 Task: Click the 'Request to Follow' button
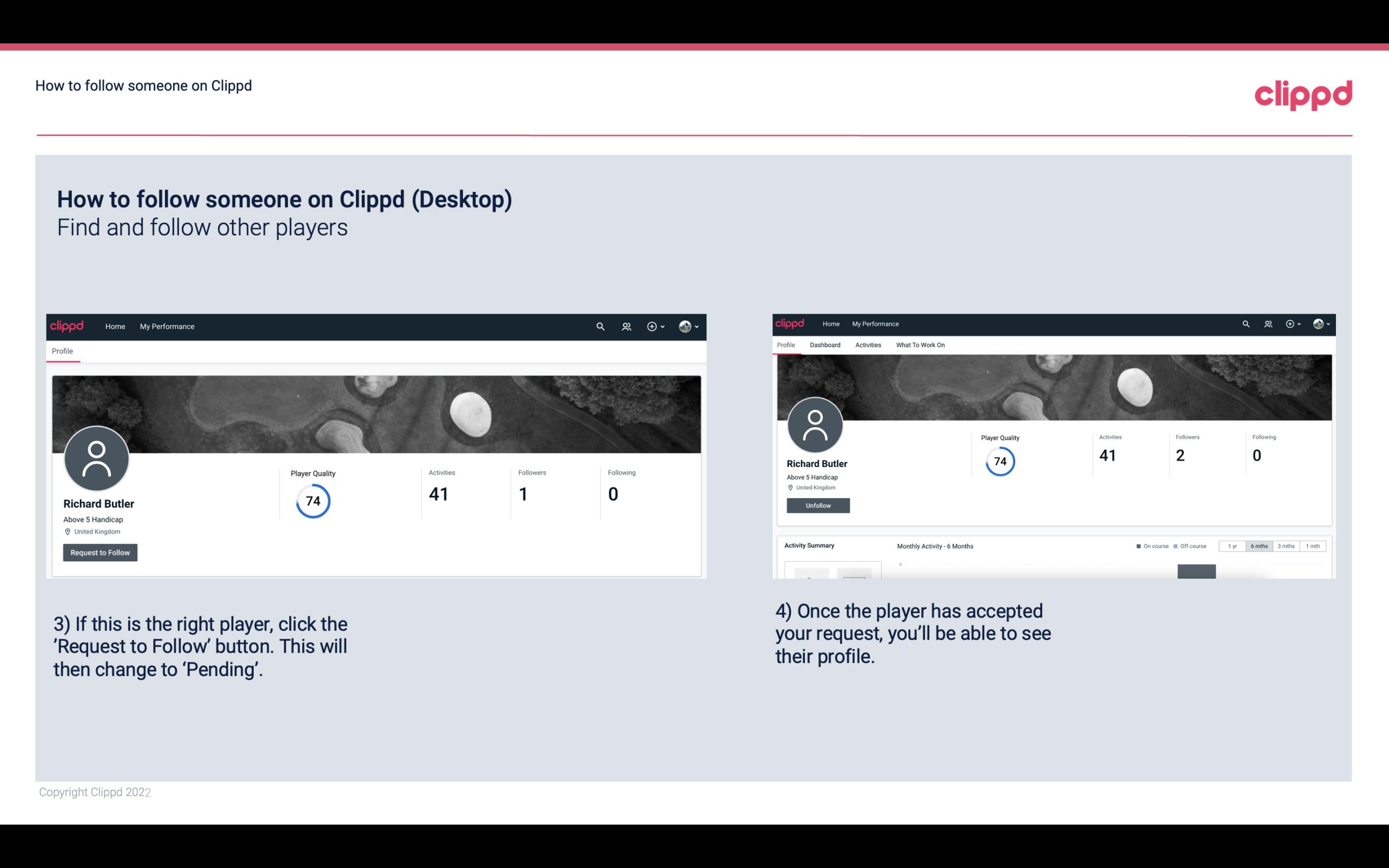[100, 552]
